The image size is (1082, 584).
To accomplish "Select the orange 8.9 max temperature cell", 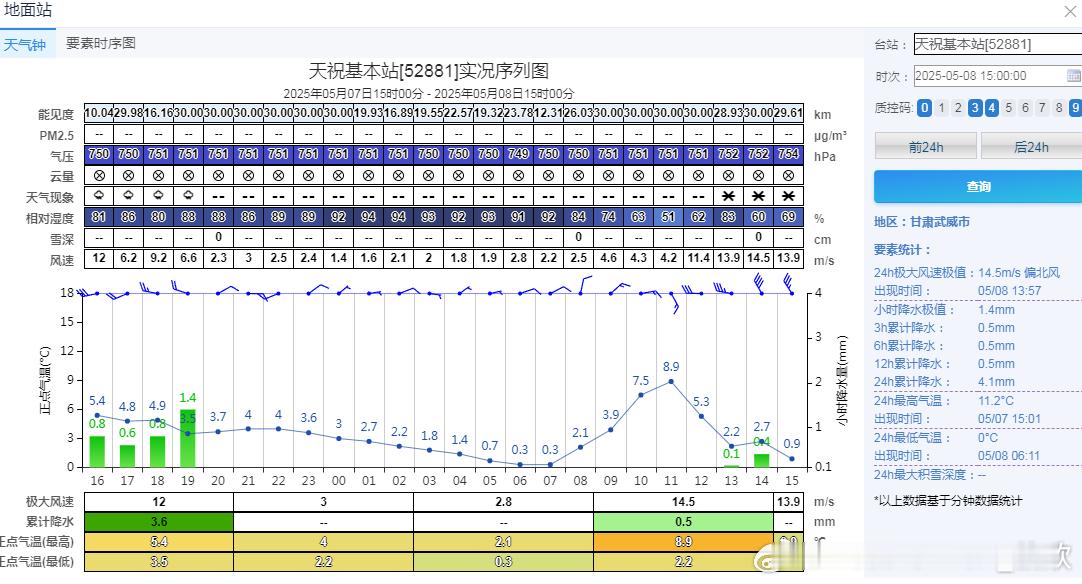I will click(x=683, y=542).
